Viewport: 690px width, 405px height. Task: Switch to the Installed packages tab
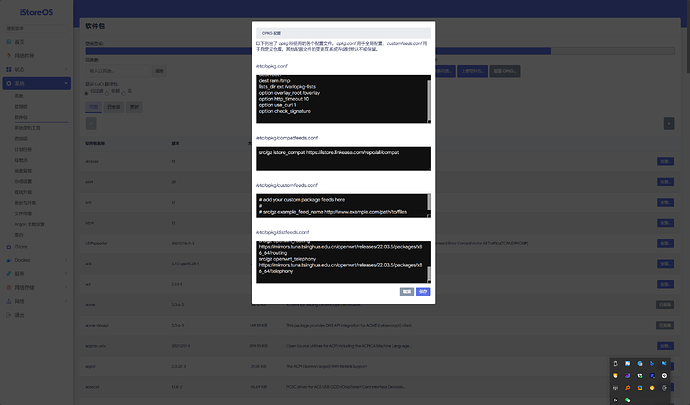tap(113, 105)
